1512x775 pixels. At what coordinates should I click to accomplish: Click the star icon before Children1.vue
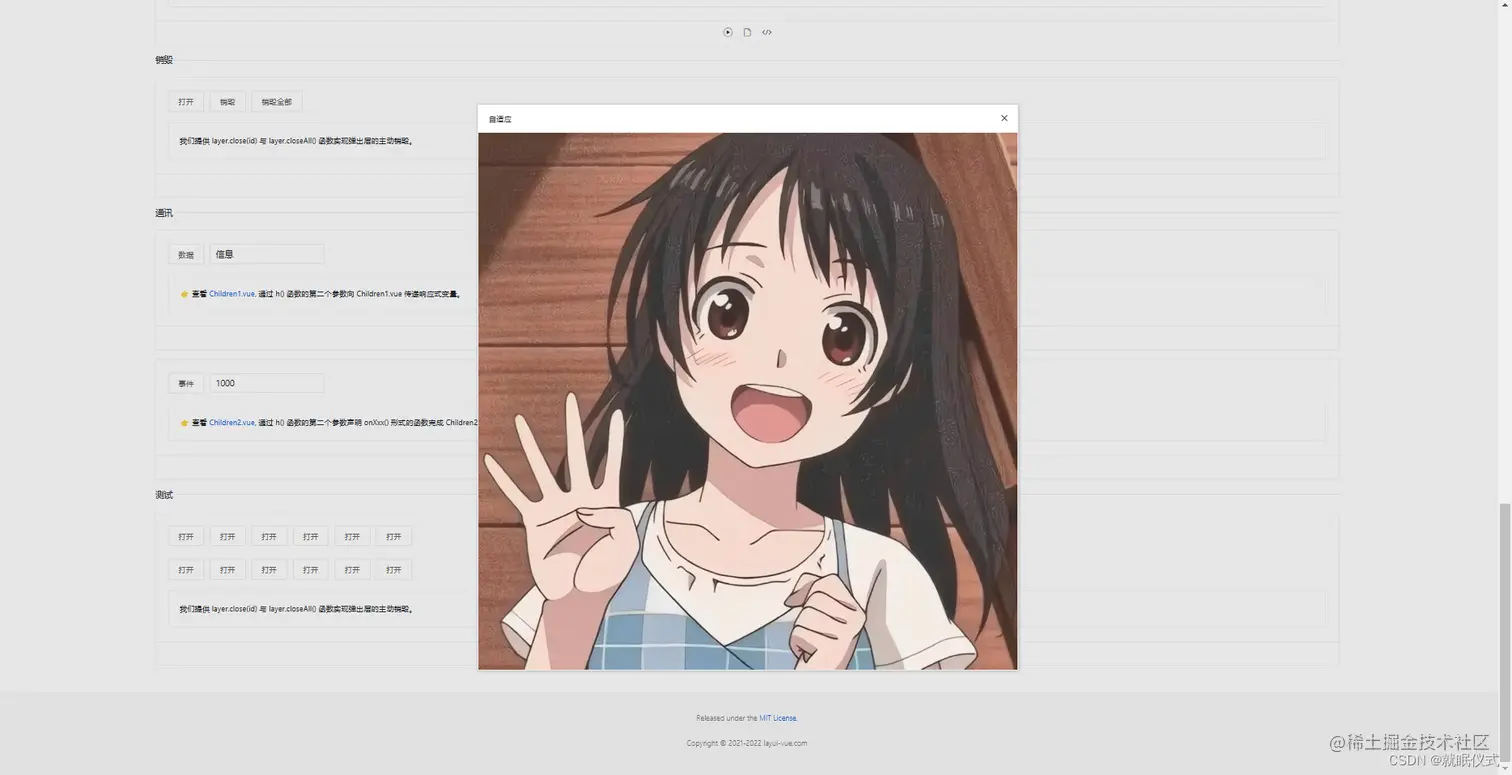(x=184, y=294)
